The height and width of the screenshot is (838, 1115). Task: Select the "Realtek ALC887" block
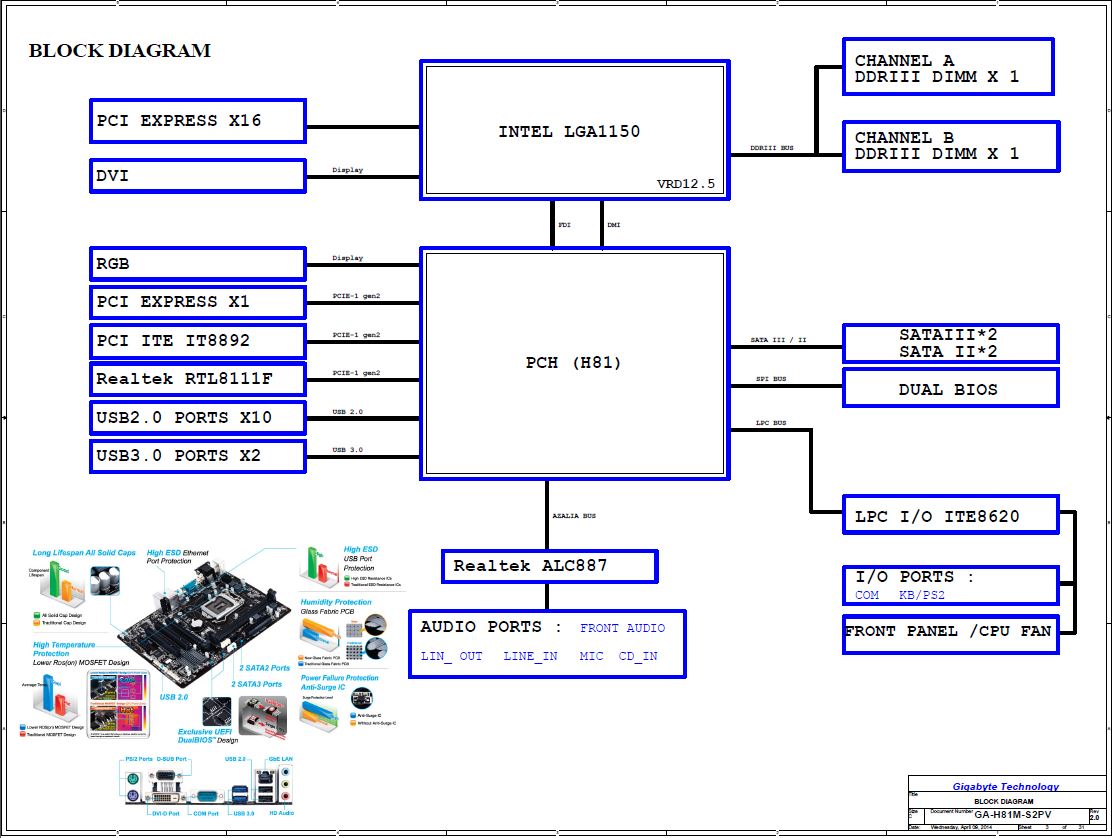coord(549,566)
